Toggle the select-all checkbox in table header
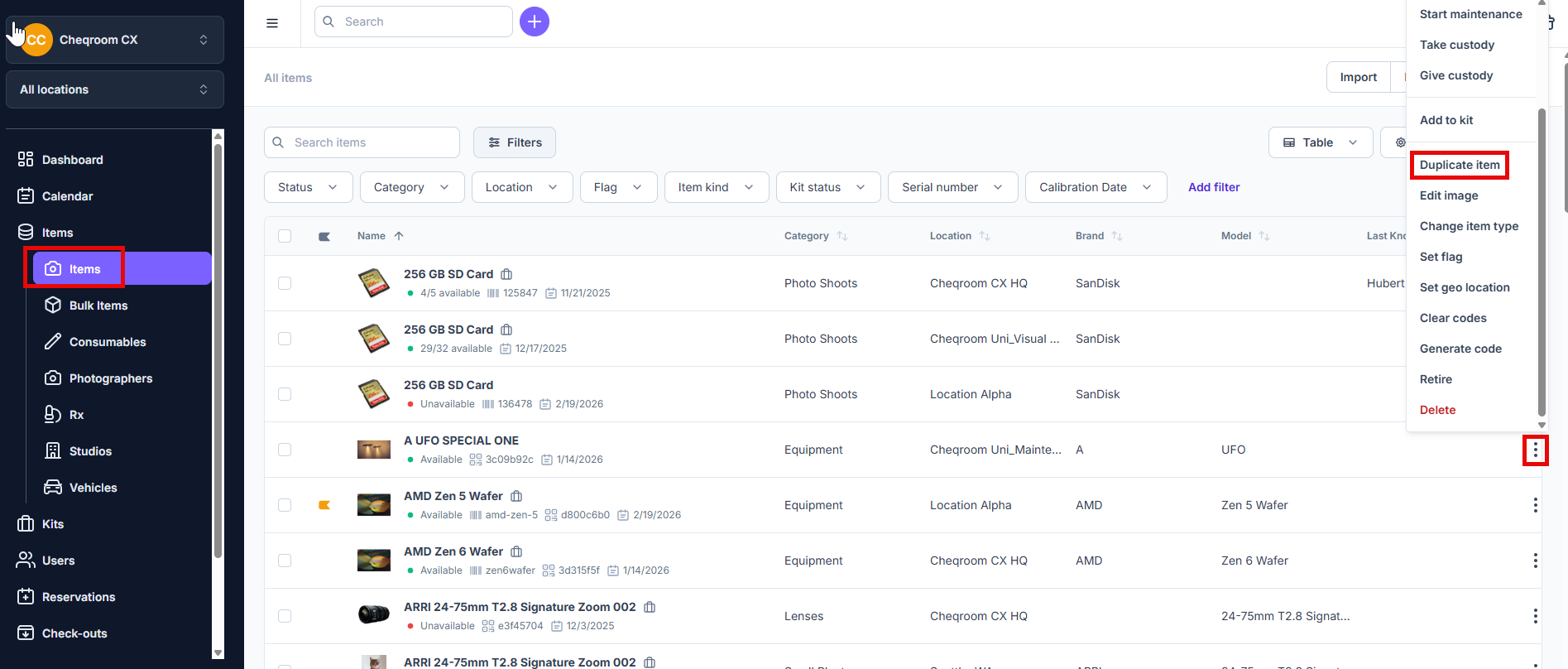This screenshot has height=669, width=1568. pyautogui.click(x=285, y=236)
